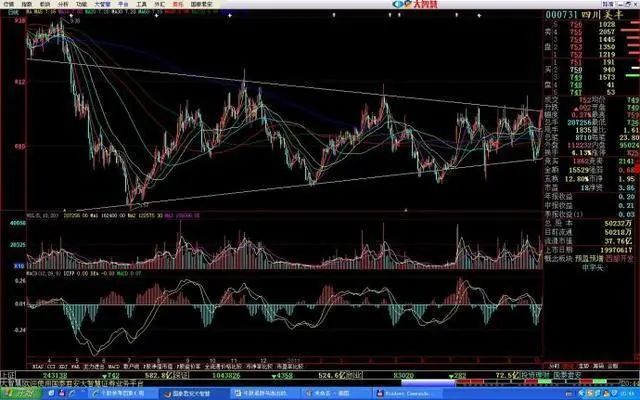Click the listing date value 19970617
This screenshot has width=640, height=400.
(x=617, y=249)
